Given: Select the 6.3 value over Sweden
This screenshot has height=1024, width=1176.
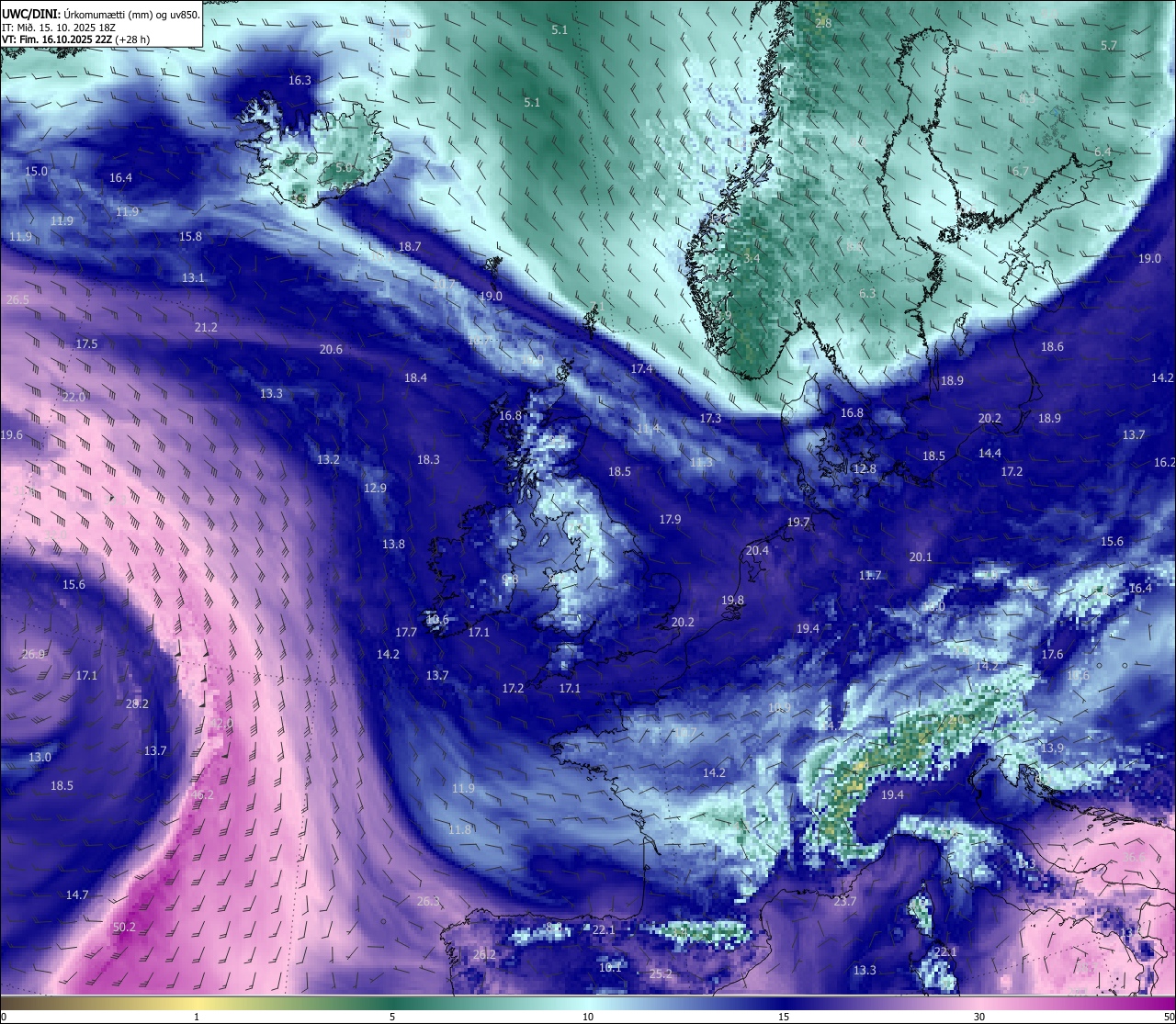Looking at the screenshot, I should [x=867, y=294].
